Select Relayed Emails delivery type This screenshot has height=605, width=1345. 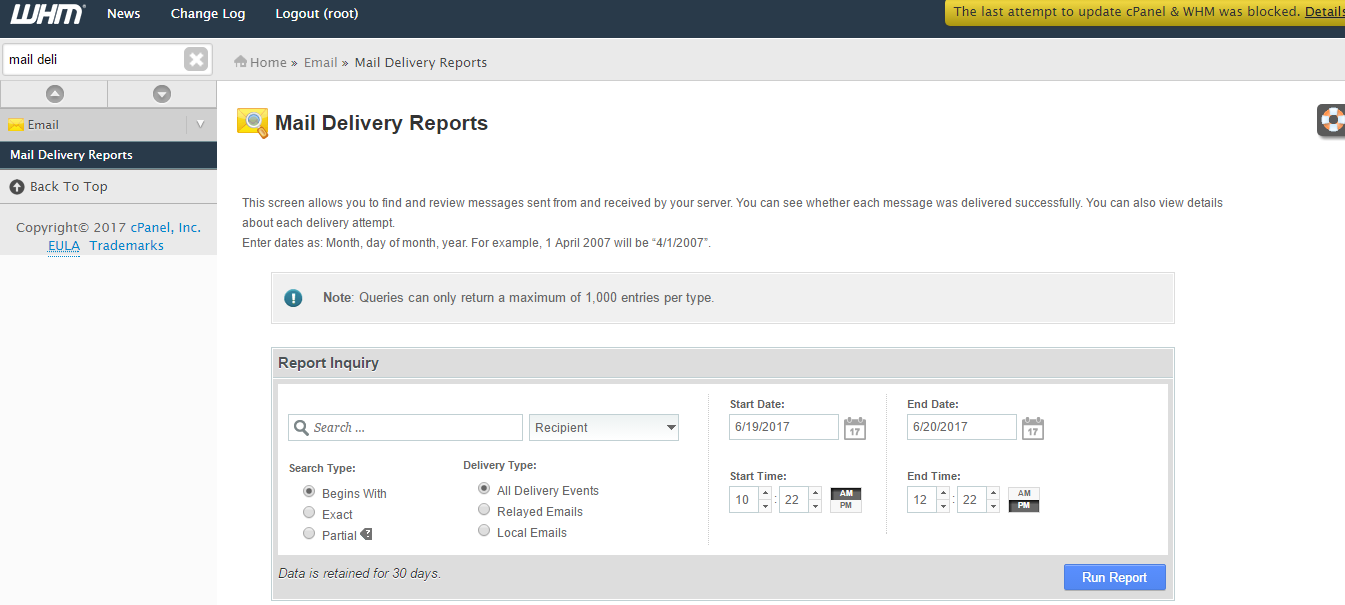(x=484, y=510)
